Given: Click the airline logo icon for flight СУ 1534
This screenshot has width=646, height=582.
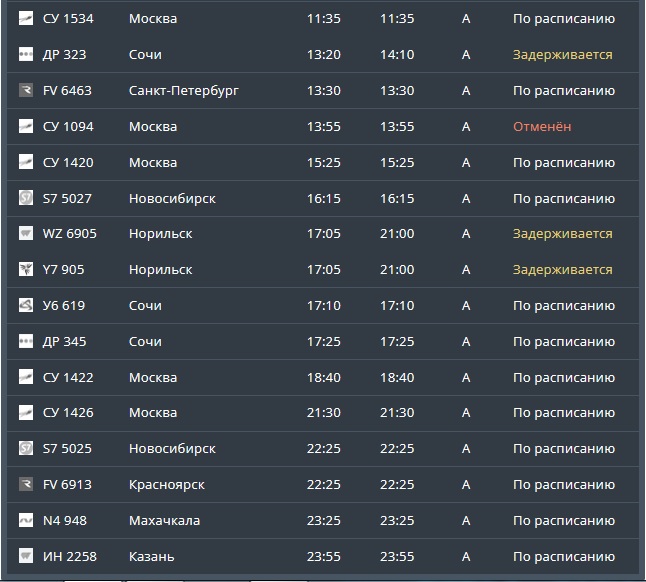Looking at the screenshot, I should [27, 19].
